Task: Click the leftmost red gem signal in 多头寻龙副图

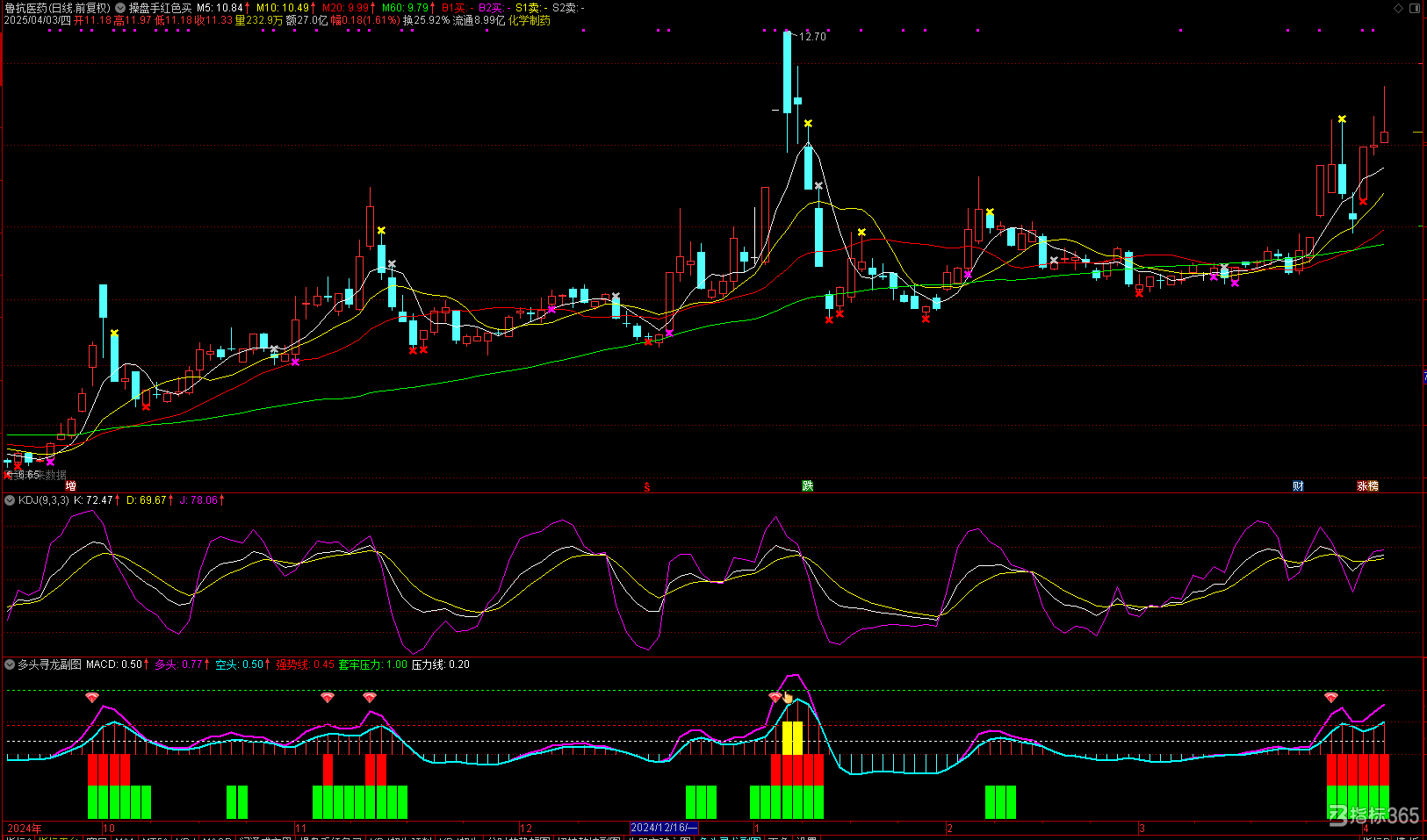Action: [92, 697]
